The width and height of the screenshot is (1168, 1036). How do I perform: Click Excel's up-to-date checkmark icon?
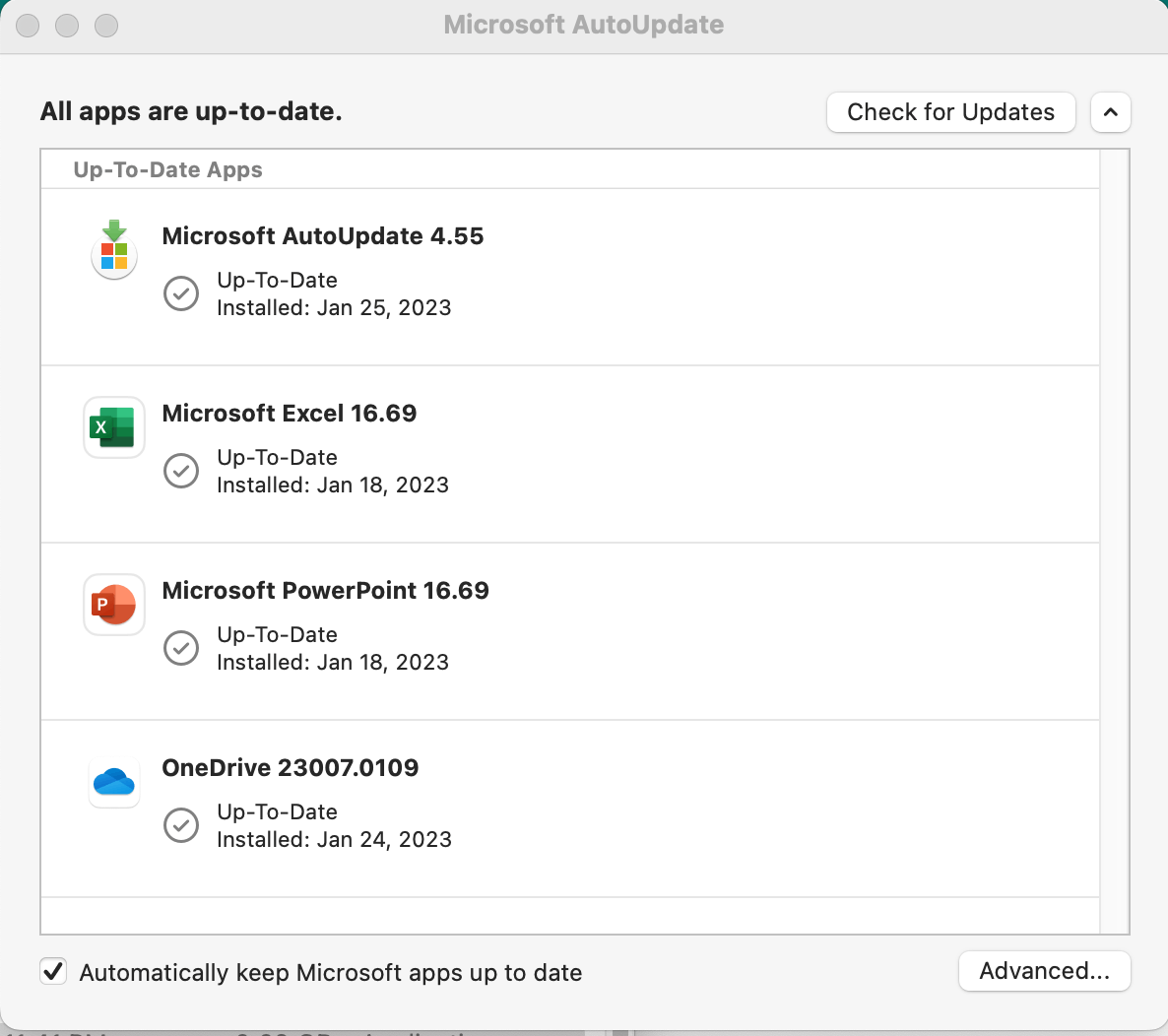pos(181,471)
